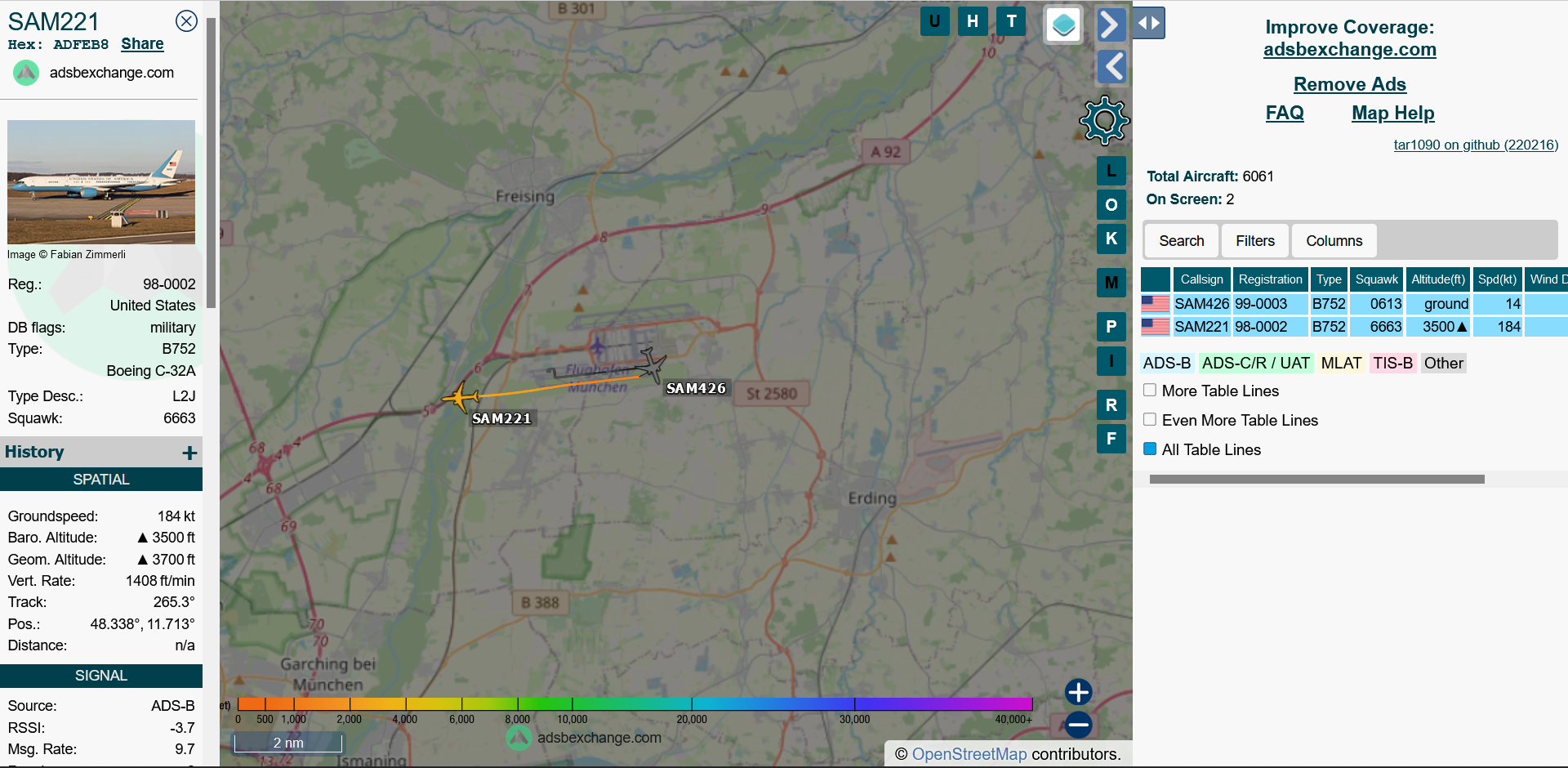
Task: Click the altitude color scale bar
Action: [x=635, y=703]
